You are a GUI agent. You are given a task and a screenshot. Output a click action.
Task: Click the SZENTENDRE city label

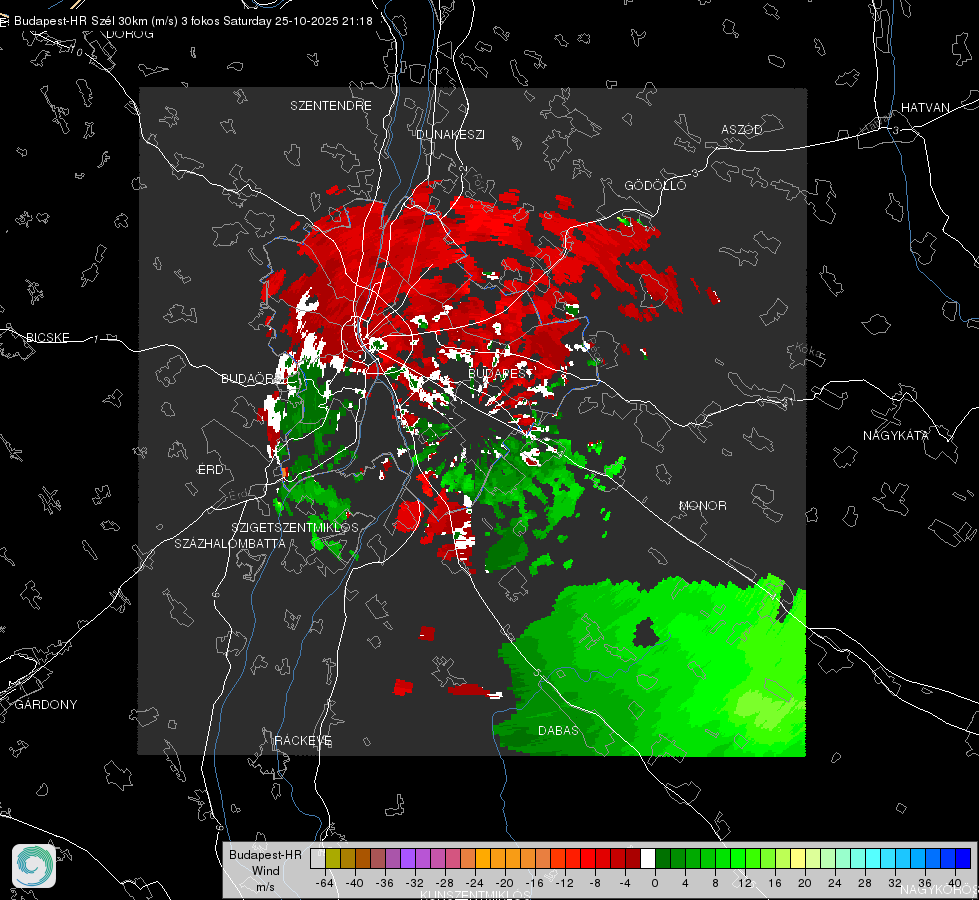pyautogui.click(x=331, y=106)
